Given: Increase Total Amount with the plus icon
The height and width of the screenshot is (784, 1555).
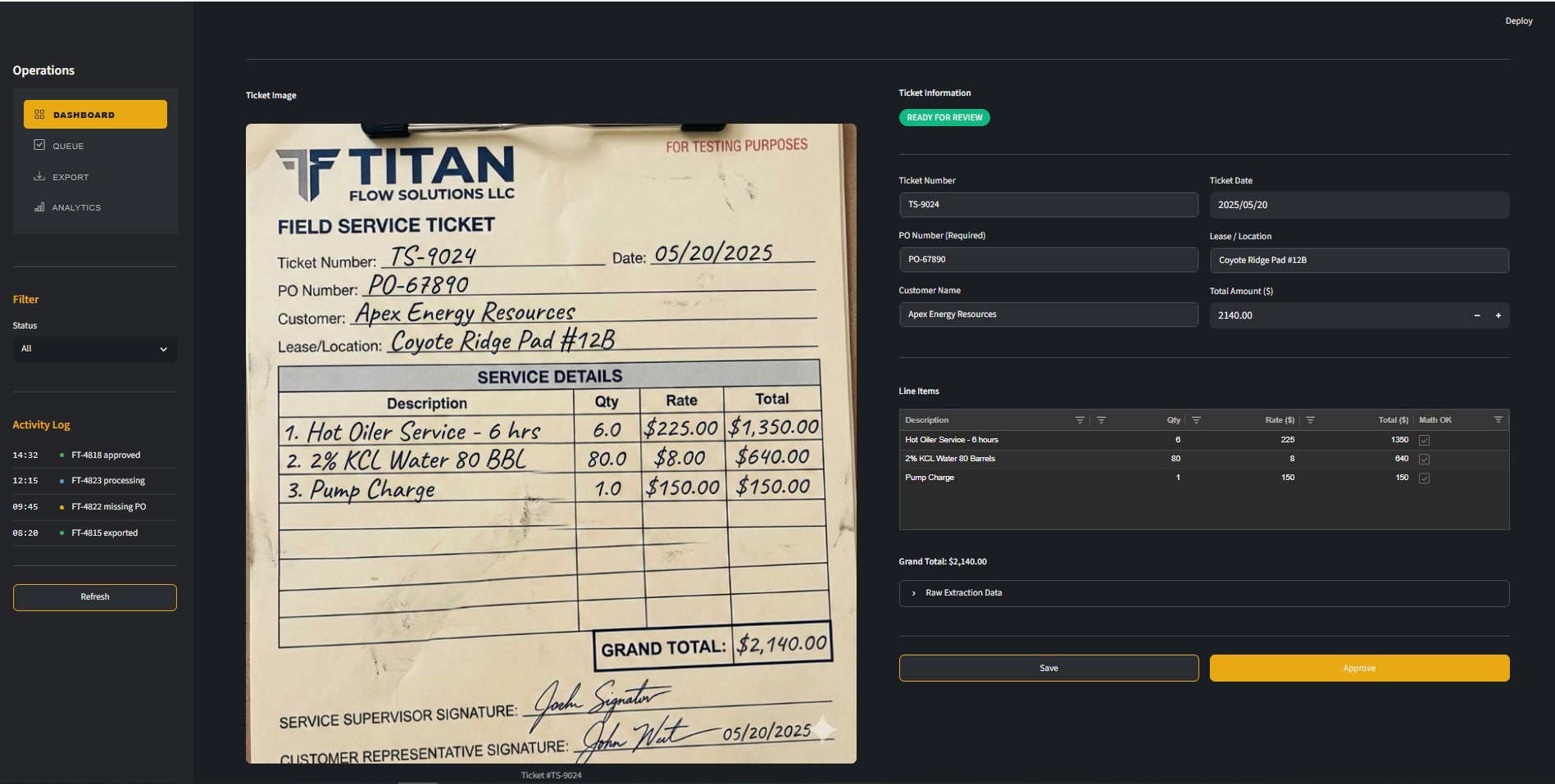Looking at the screenshot, I should [1498, 315].
